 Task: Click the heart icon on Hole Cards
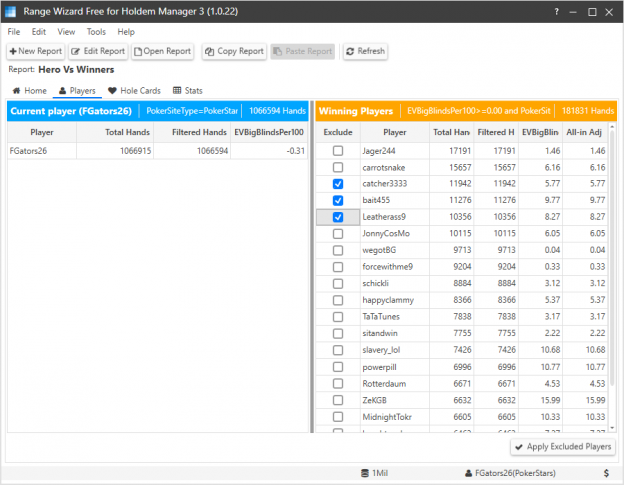pos(112,91)
